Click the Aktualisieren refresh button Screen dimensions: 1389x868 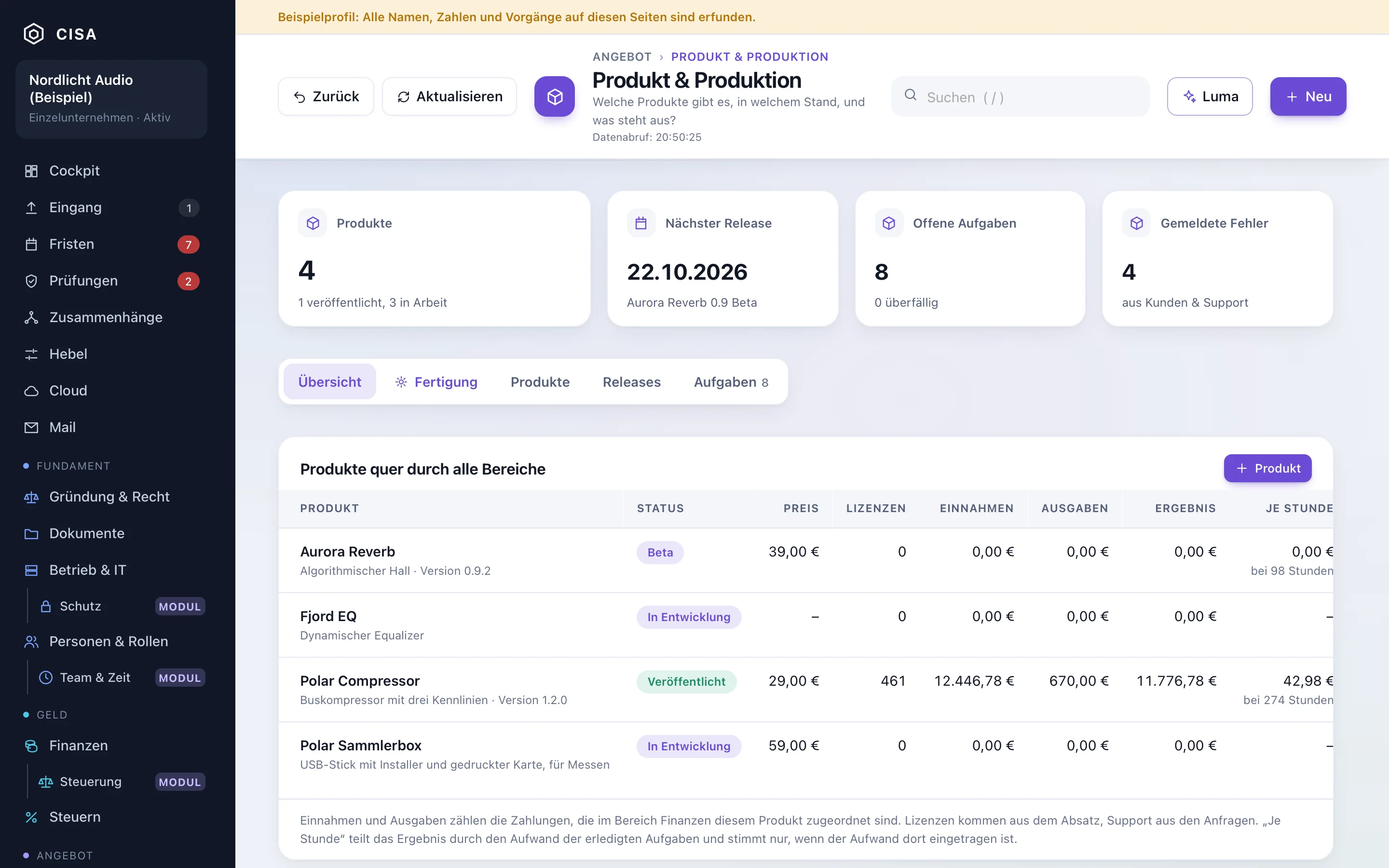pyautogui.click(x=449, y=96)
